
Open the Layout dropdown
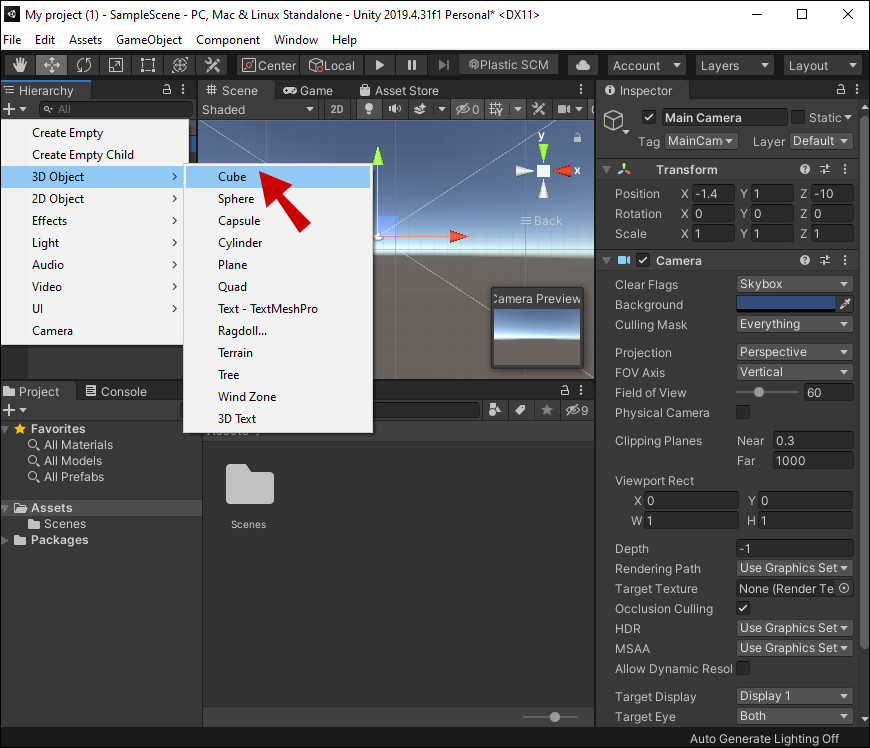click(822, 65)
